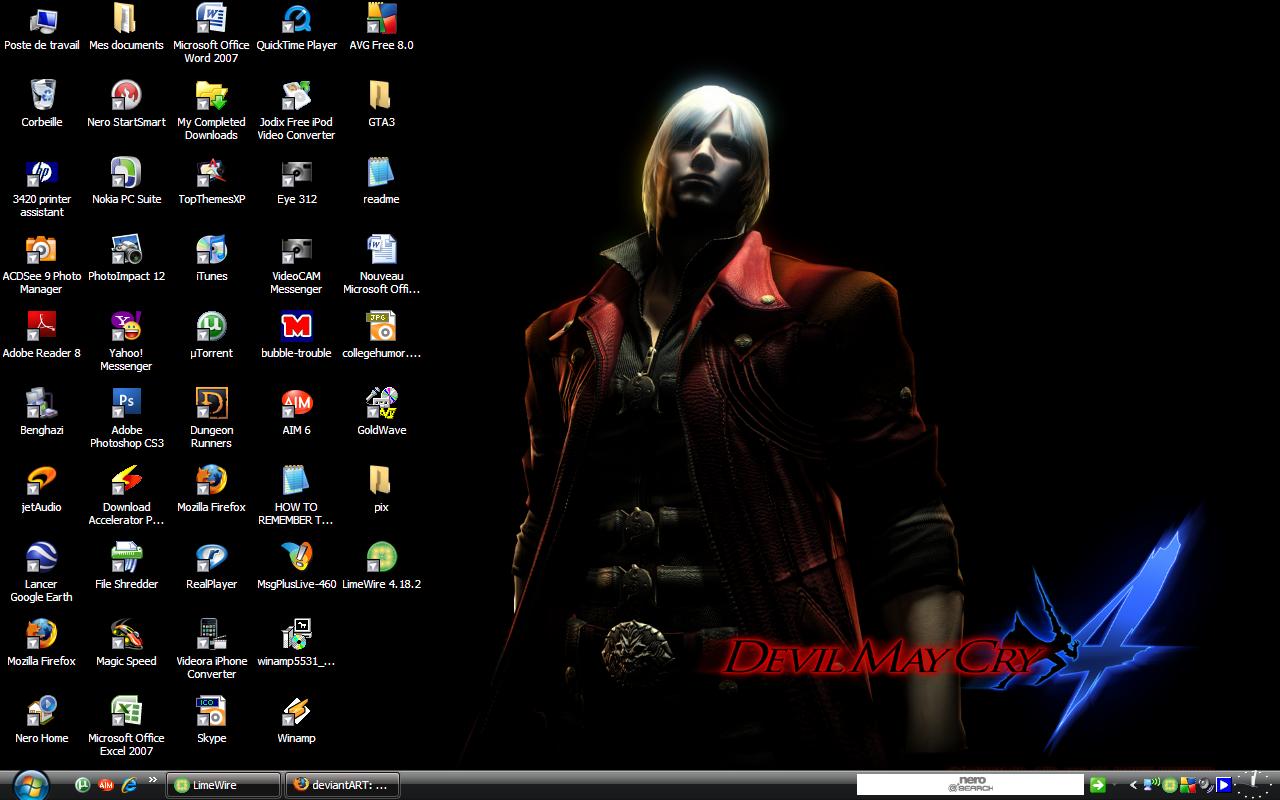This screenshot has width=1280, height=800.
Task: Switch to deviantART Firefox taskbar button
Action: [343, 785]
